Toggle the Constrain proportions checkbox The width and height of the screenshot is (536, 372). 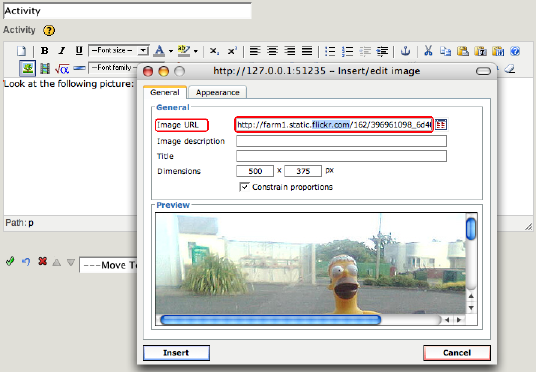click(x=244, y=187)
